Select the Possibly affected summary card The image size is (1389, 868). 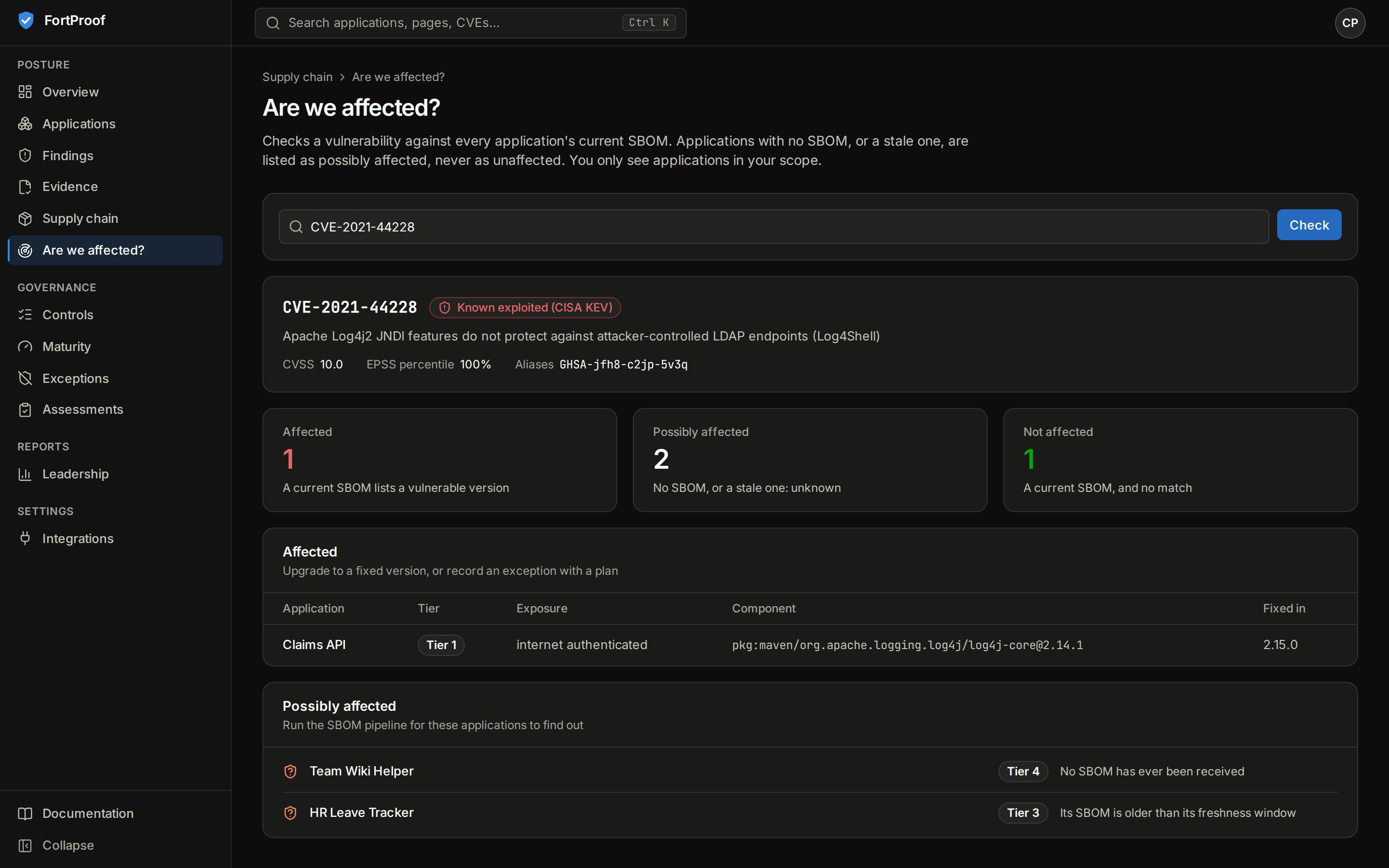pos(810,460)
